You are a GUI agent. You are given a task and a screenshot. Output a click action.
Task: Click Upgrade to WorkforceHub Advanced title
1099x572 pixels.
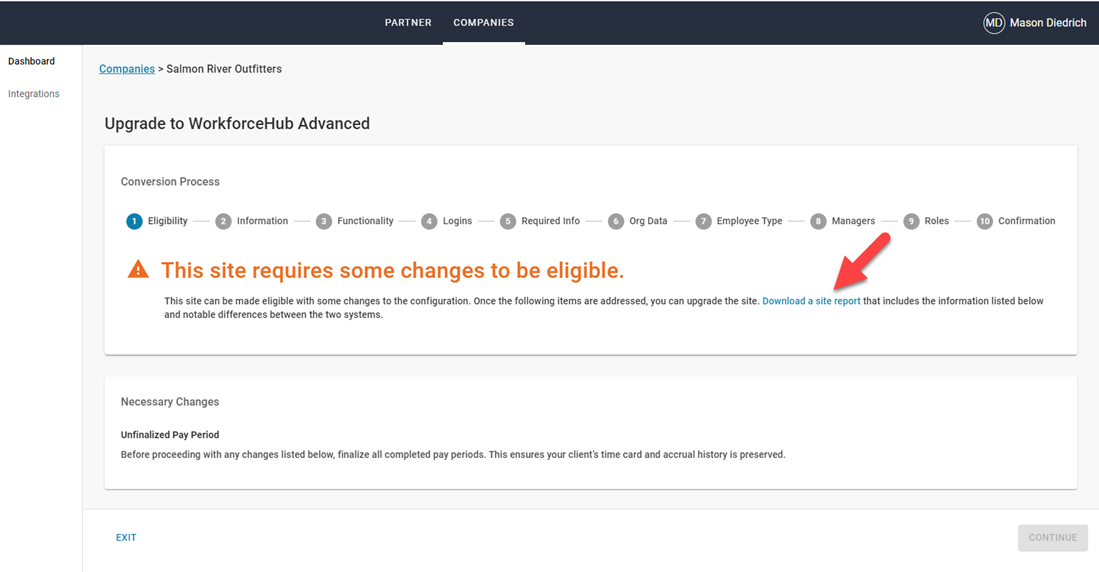237,123
